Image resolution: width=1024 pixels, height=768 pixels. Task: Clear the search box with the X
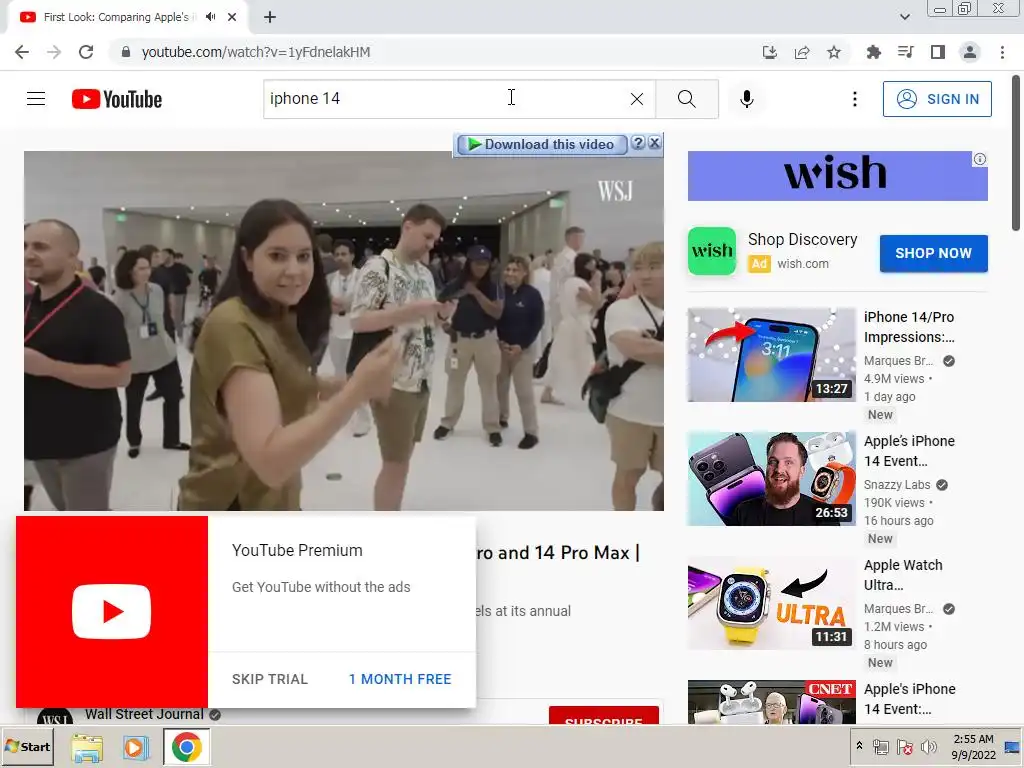click(x=637, y=99)
